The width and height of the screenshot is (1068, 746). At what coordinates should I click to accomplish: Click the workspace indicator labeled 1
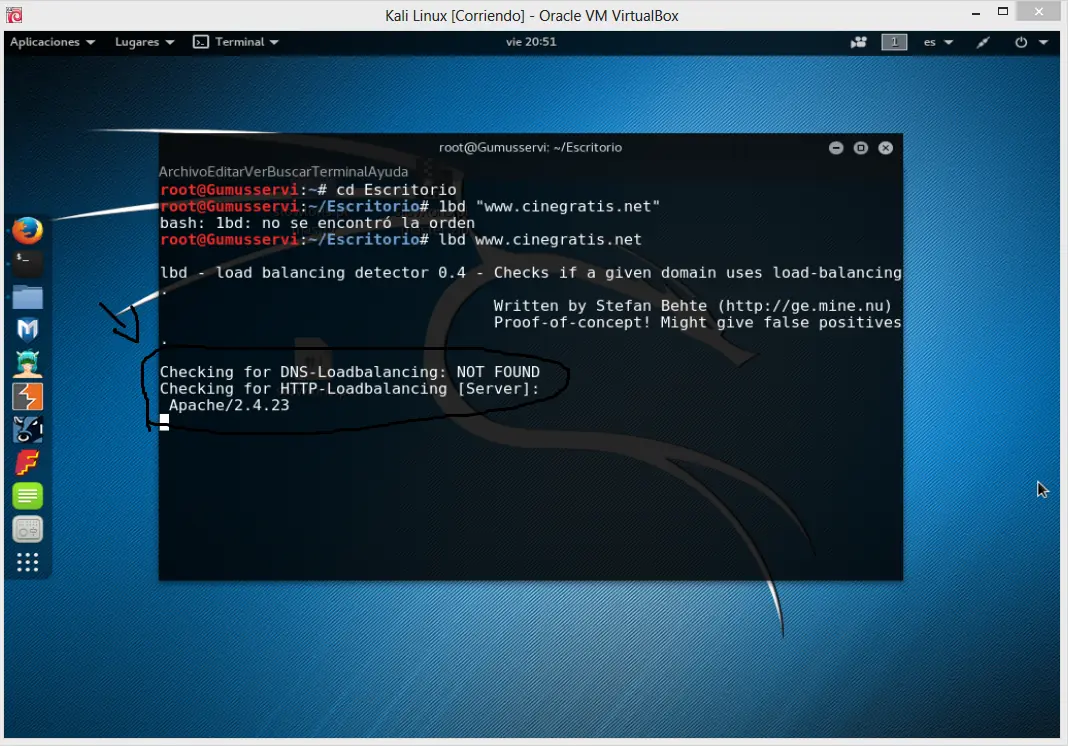coord(894,42)
